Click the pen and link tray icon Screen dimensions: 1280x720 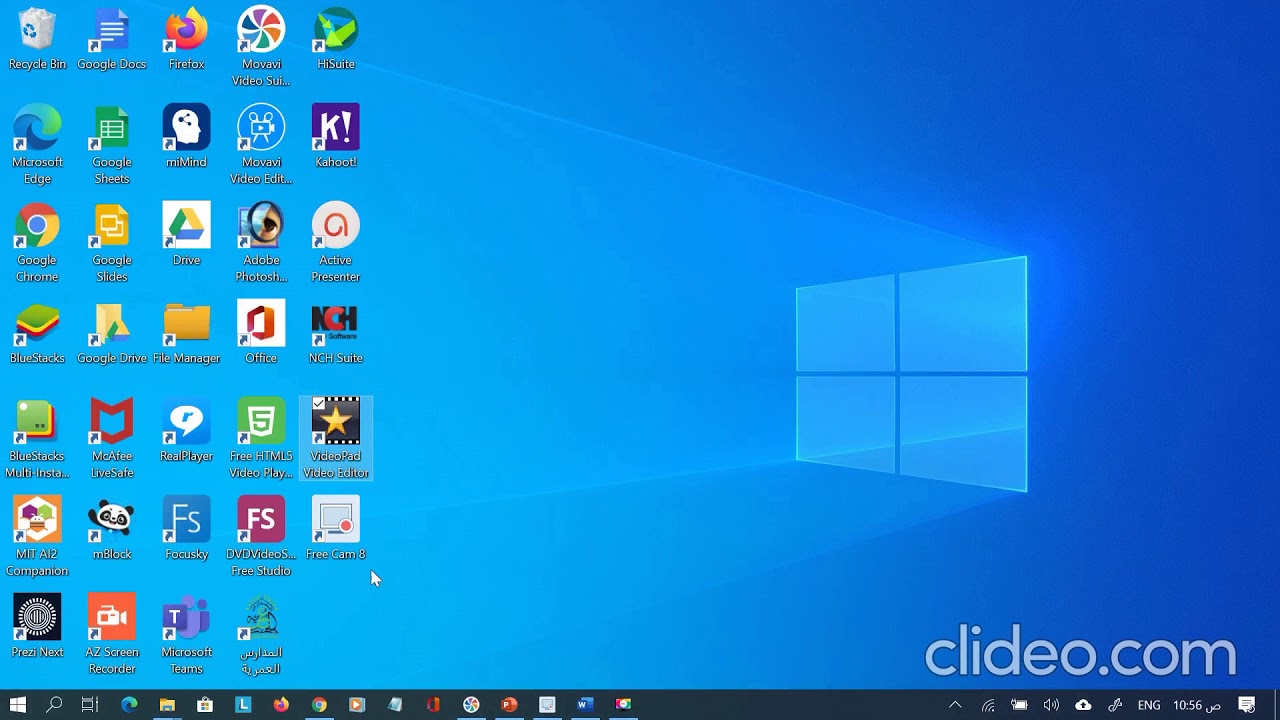(1115, 705)
